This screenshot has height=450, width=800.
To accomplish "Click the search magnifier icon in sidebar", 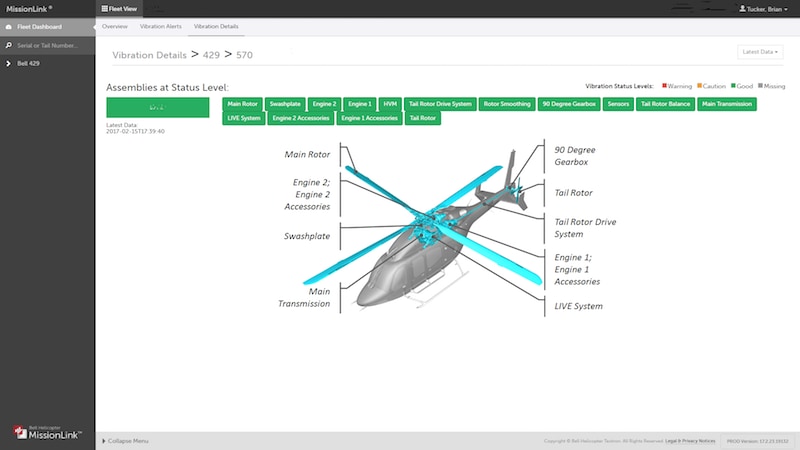I will [x=9, y=46].
